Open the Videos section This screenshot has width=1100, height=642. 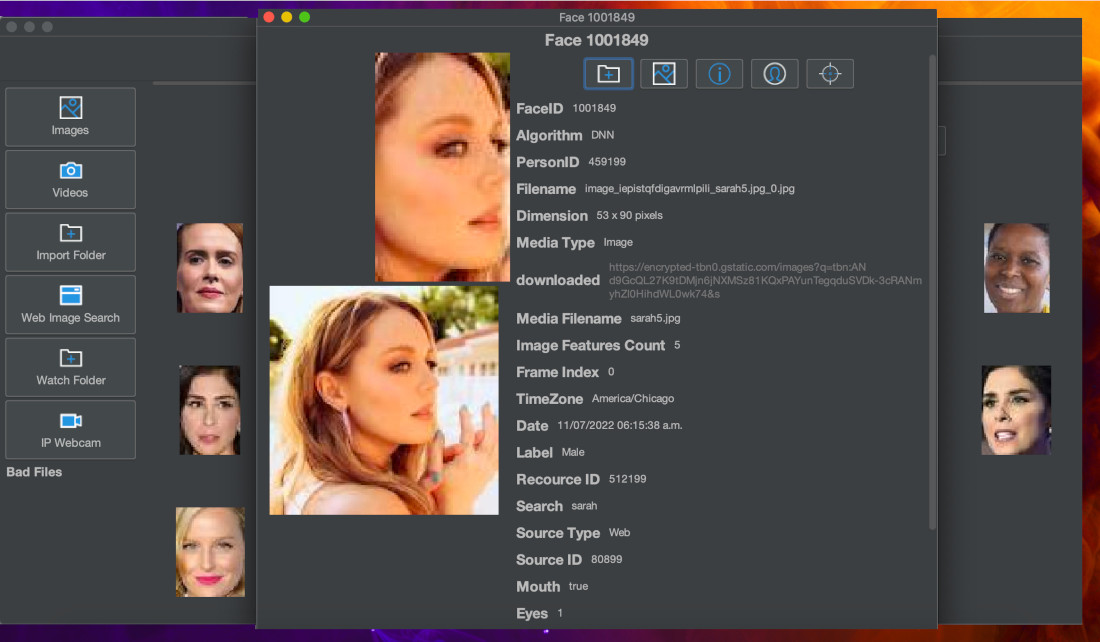tap(70, 179)
